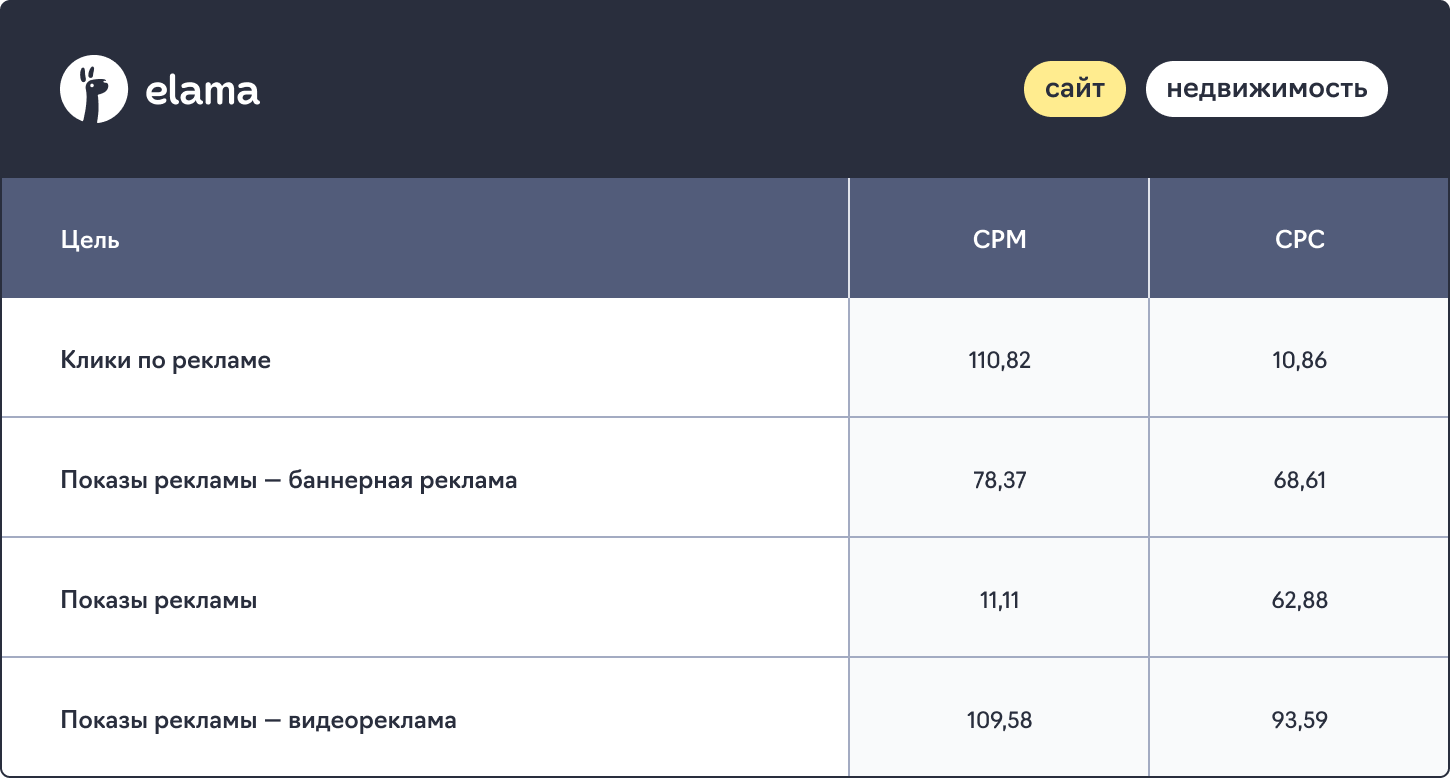Click CPC value 68,61
1450x778 pixels.
pyautogui.click(x=1300, y=480)
